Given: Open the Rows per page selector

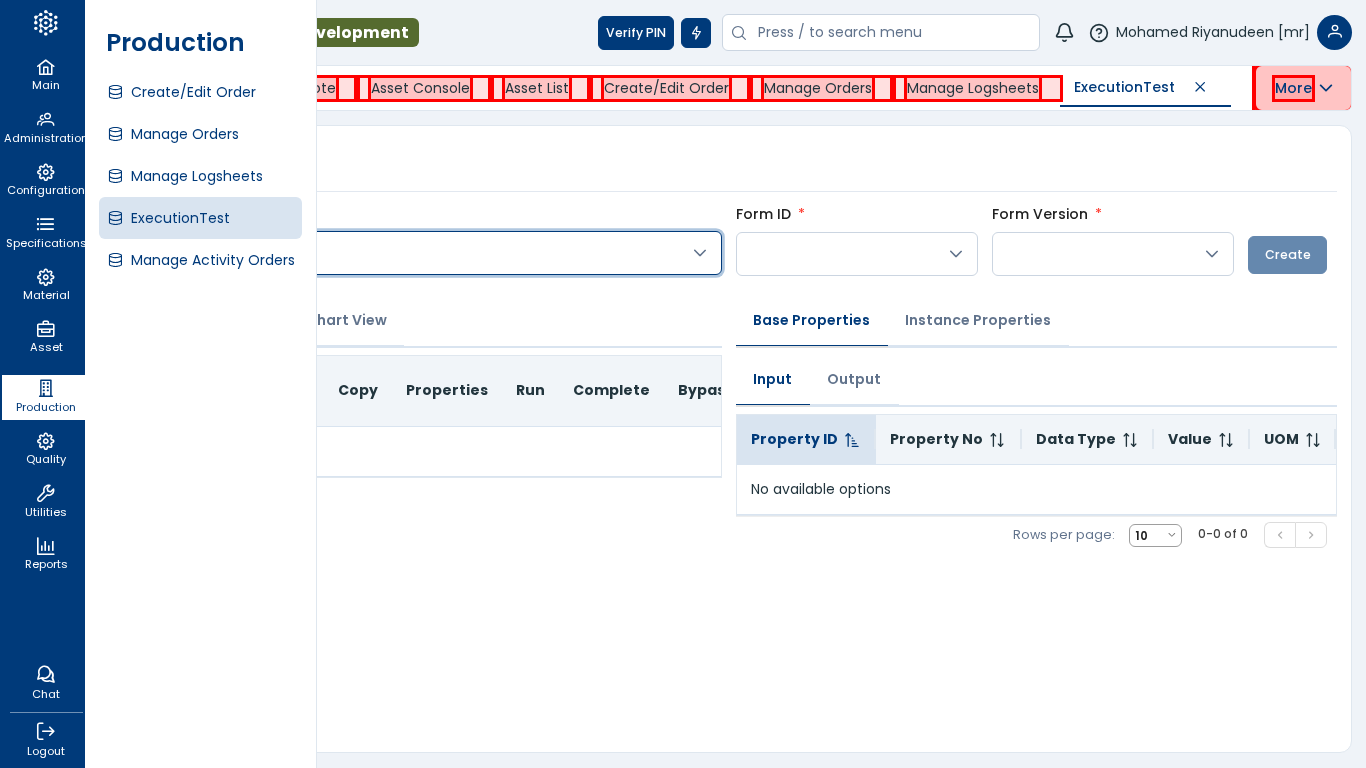Looking at the screenshot, I should (x=1155, y=536).
